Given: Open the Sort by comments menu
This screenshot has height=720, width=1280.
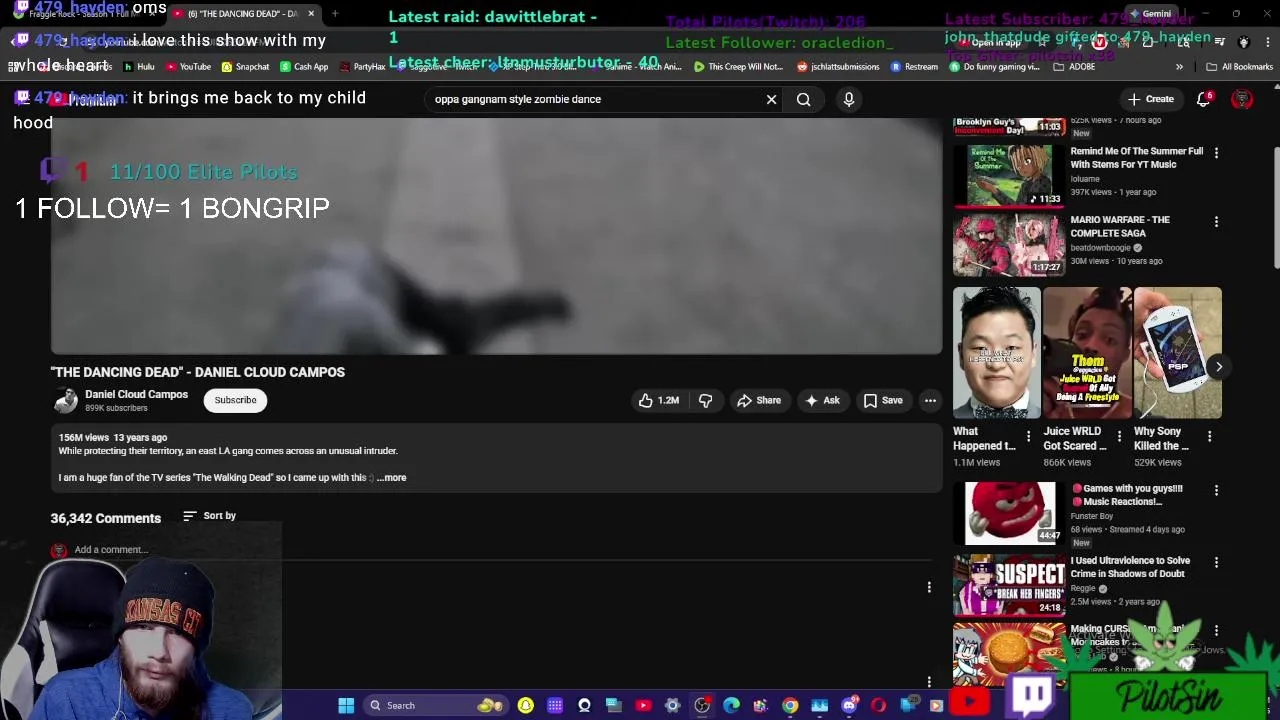Looking at the screenshot, I should [x=210, y=516].
